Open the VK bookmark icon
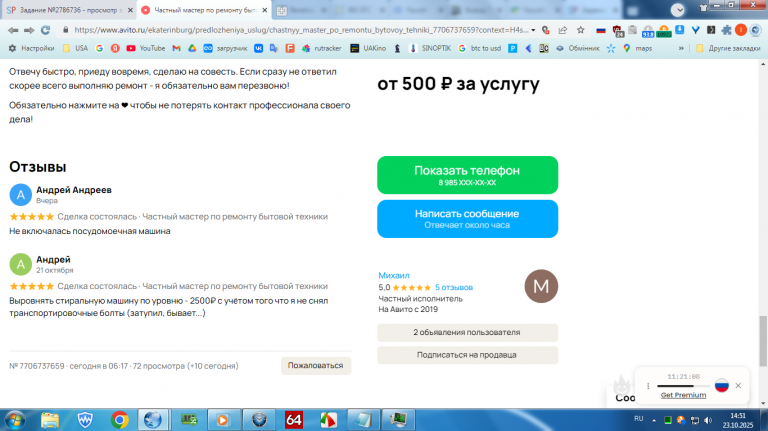Image resolution: width=768 pixels, height=431 pixels. 258,48
